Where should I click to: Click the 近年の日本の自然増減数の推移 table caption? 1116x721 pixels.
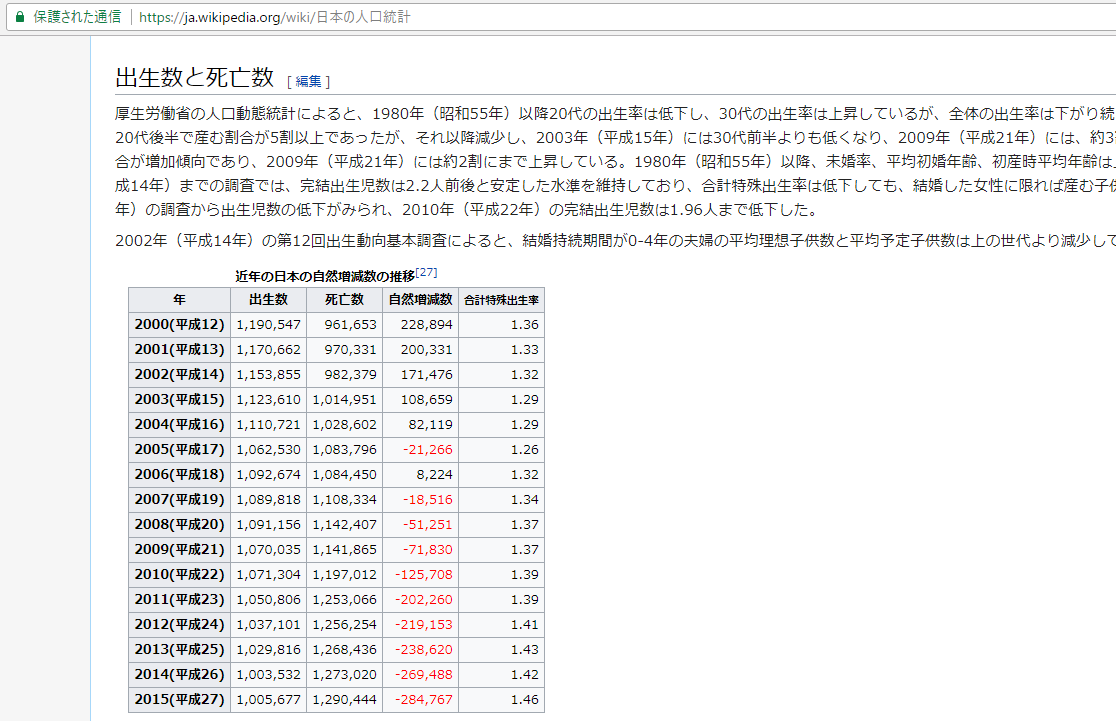point(324,275)
